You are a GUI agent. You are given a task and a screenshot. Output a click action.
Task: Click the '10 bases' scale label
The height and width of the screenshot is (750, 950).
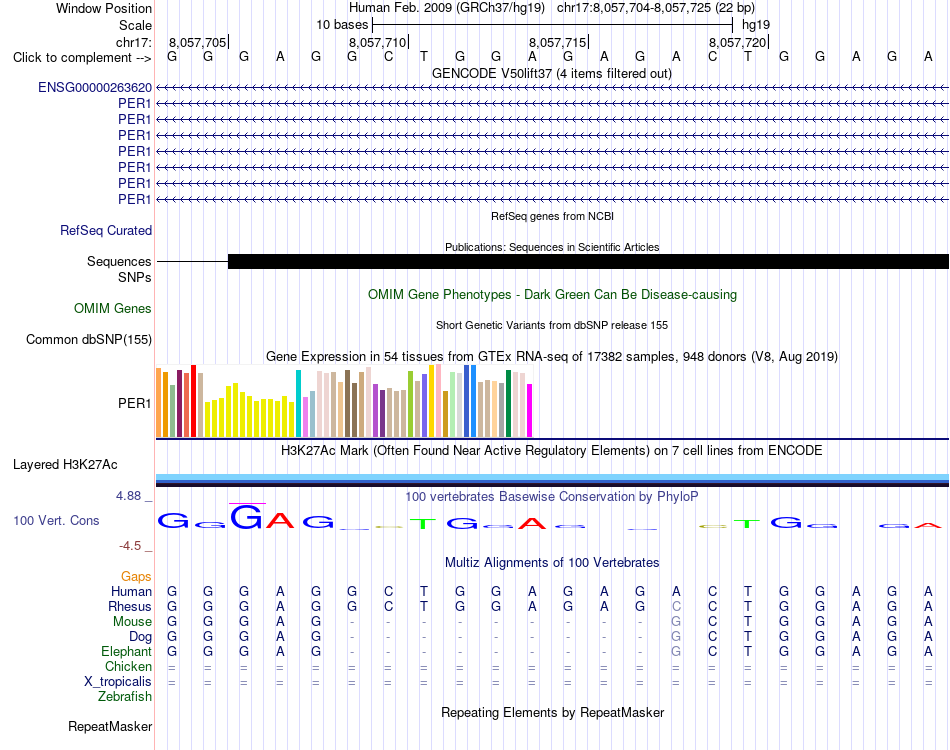point(342,25)
